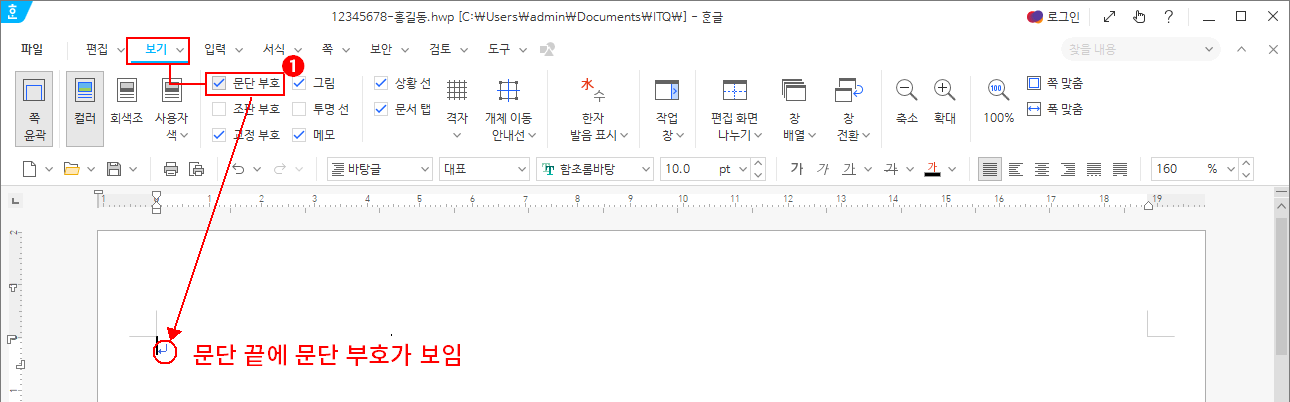This screenshot has width=1290, height=402.
Task: Undo the last action
Action: tap(239, 169)
